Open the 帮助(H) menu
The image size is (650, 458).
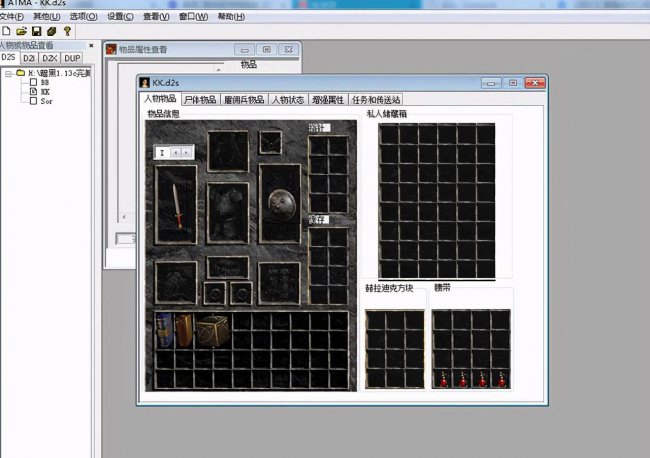point(231,17)
